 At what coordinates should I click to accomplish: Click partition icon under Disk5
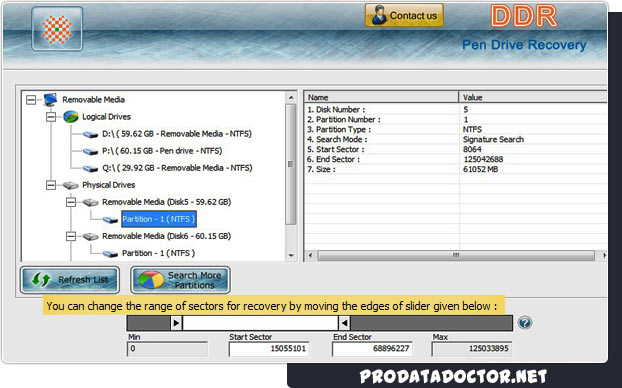tap(110, 219)
